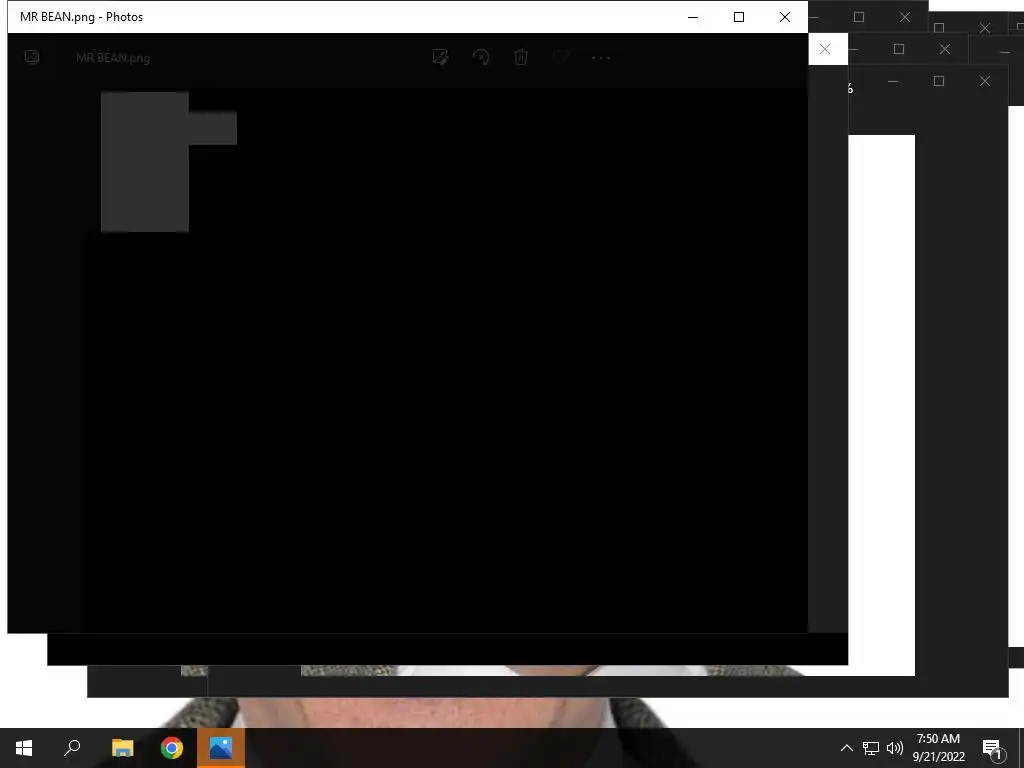The image size is (1024, 768).
Task: Open the Edit & Create image tool
Action: pos(440,57)
